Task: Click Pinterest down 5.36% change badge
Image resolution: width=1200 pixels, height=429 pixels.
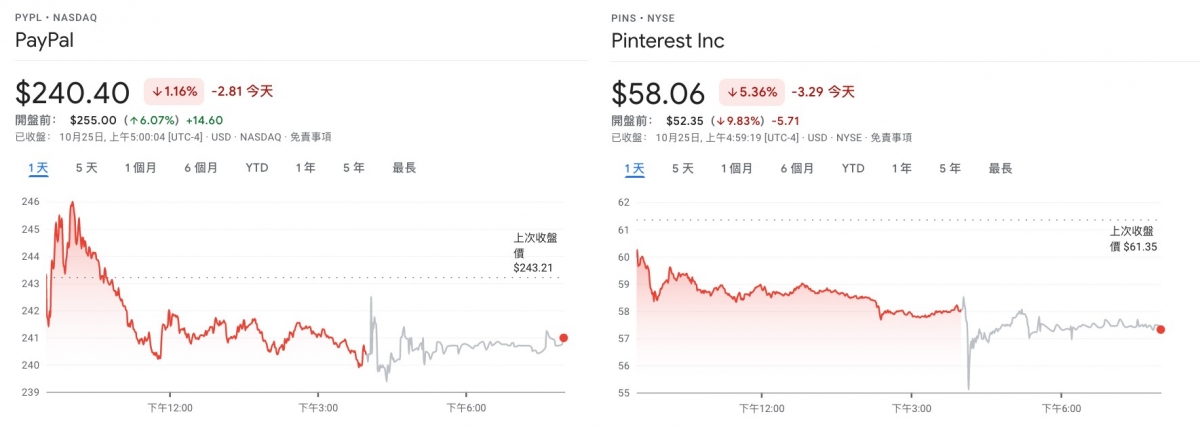Action: pyautogui.click(x=751, y=91)
